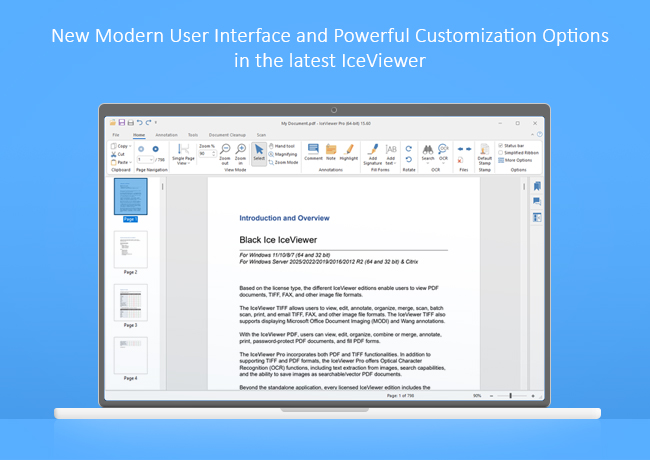Open the comments side panel icon
Viewport: 650px width, 460px height.
point(537,202)
